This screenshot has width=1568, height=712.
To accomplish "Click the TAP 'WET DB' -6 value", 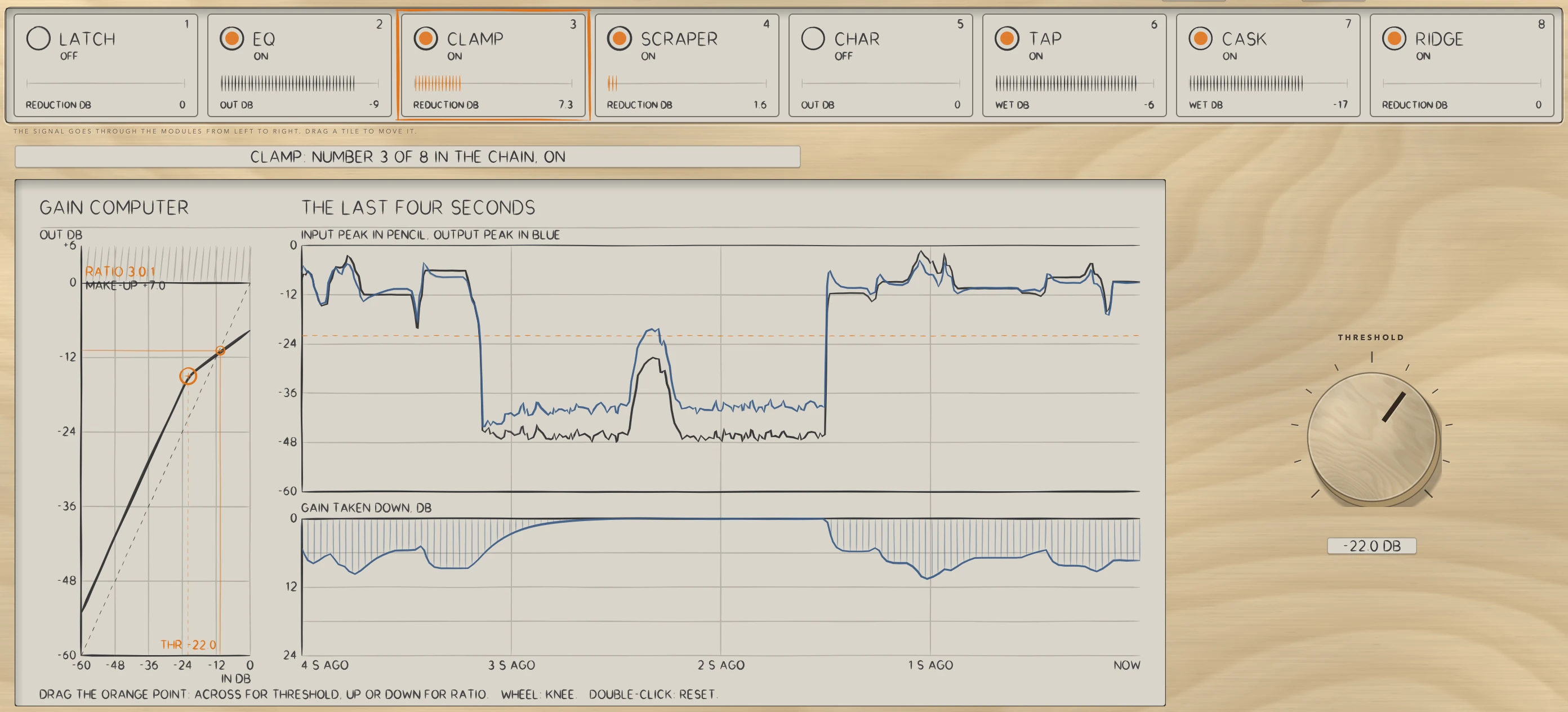I will [x=1148, y=105].
